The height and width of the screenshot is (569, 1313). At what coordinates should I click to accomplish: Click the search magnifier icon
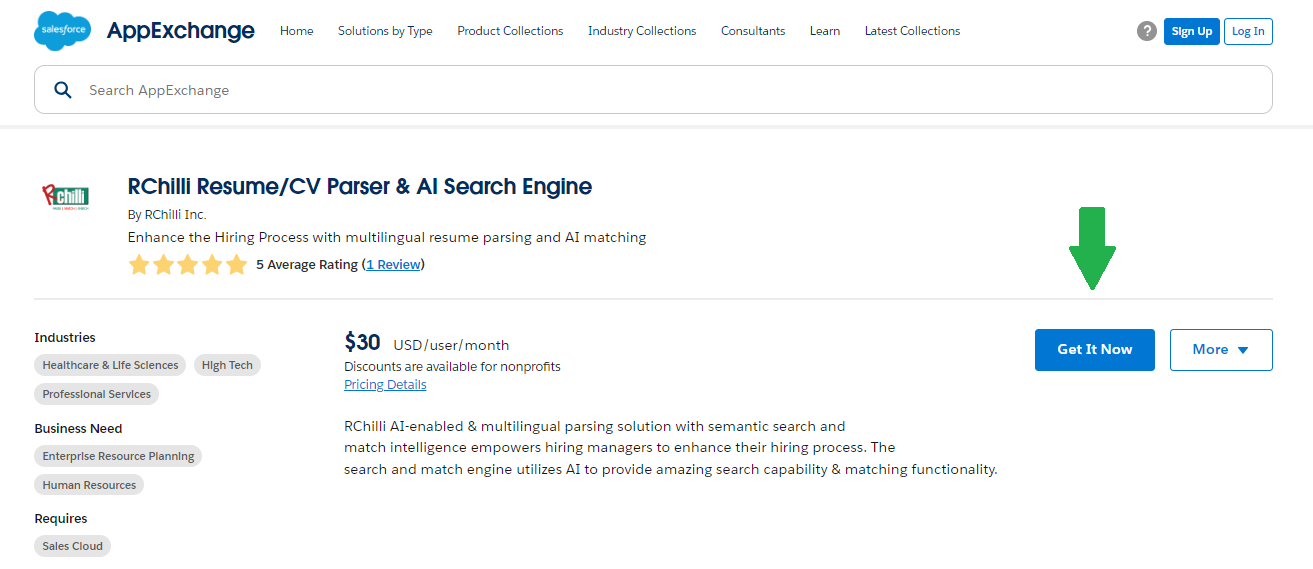point(63,90)
